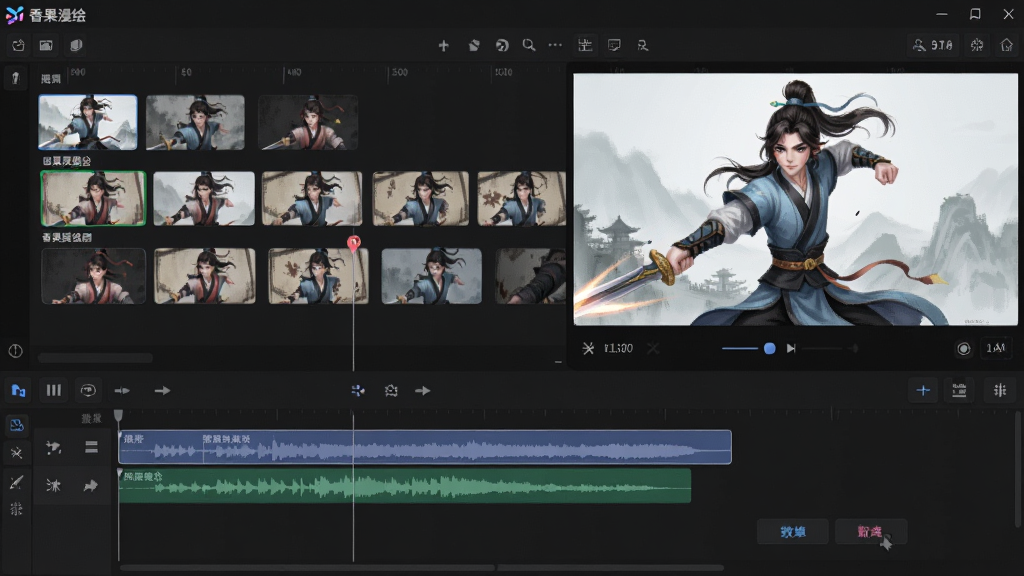Image resolution: width=1024 pixels, height=576 pixels.
Task: Click the blue-text button at timeline bottom right
Action: [793, 532]
